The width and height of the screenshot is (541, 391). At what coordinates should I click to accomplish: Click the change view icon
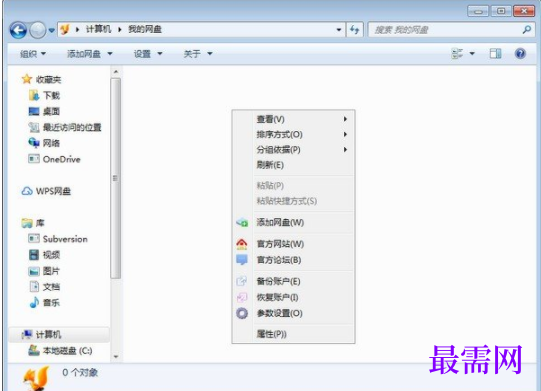point(458,53)
